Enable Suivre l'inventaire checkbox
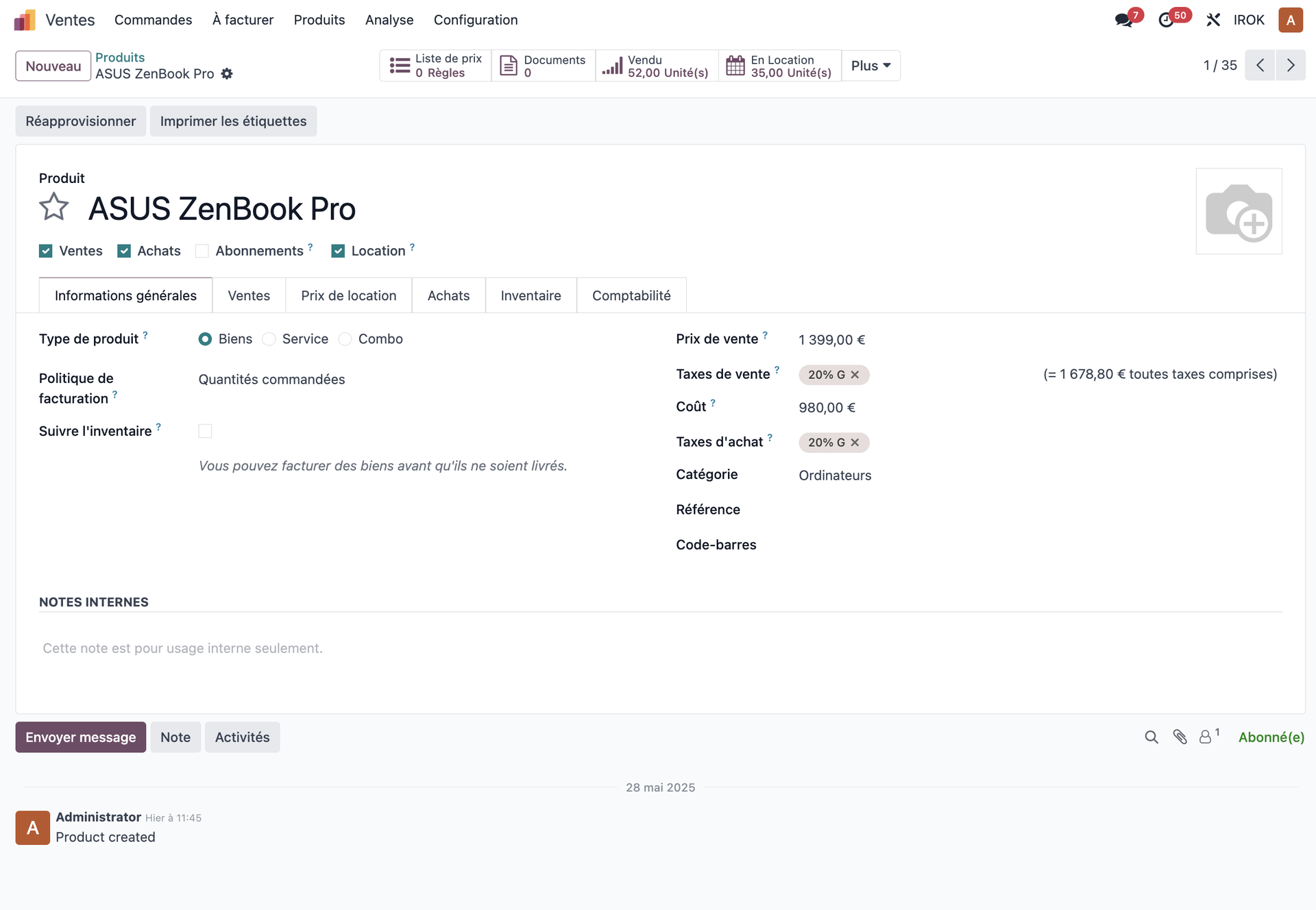The width and height of the screenshot is (1316, 910). click(x=205, y=431)
